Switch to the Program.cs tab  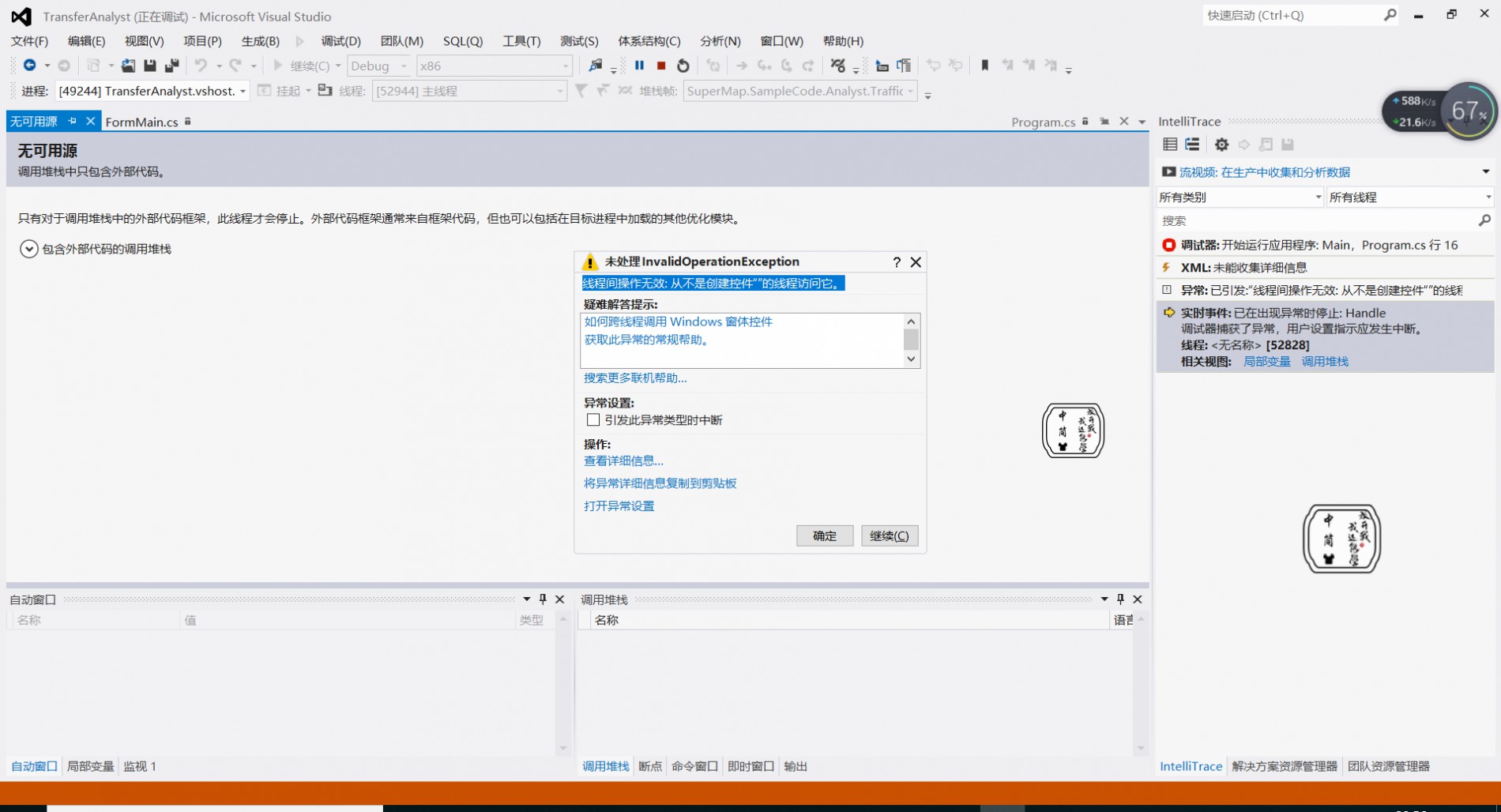click(x=1043, y=122)
